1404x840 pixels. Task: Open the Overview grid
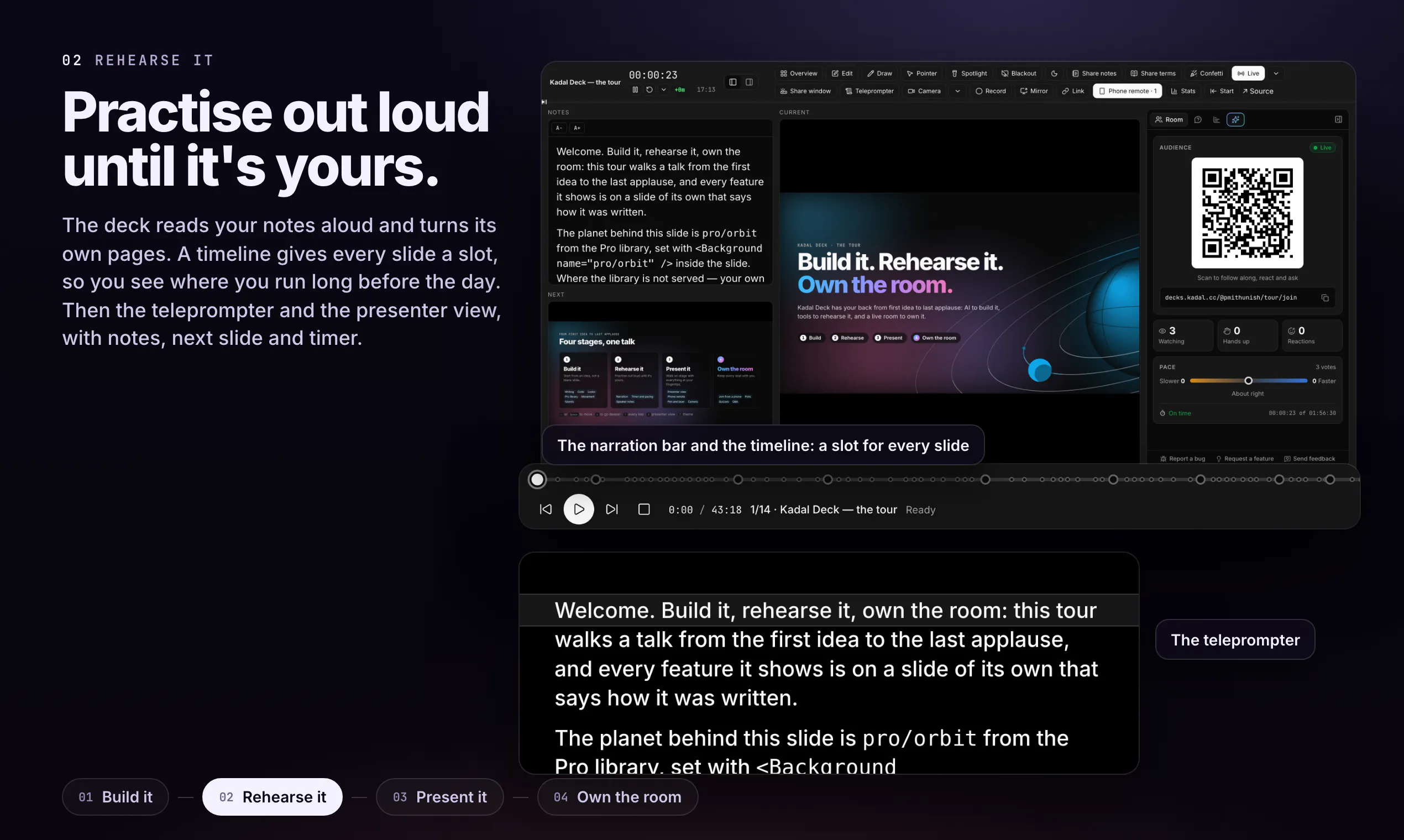point(798,73)
